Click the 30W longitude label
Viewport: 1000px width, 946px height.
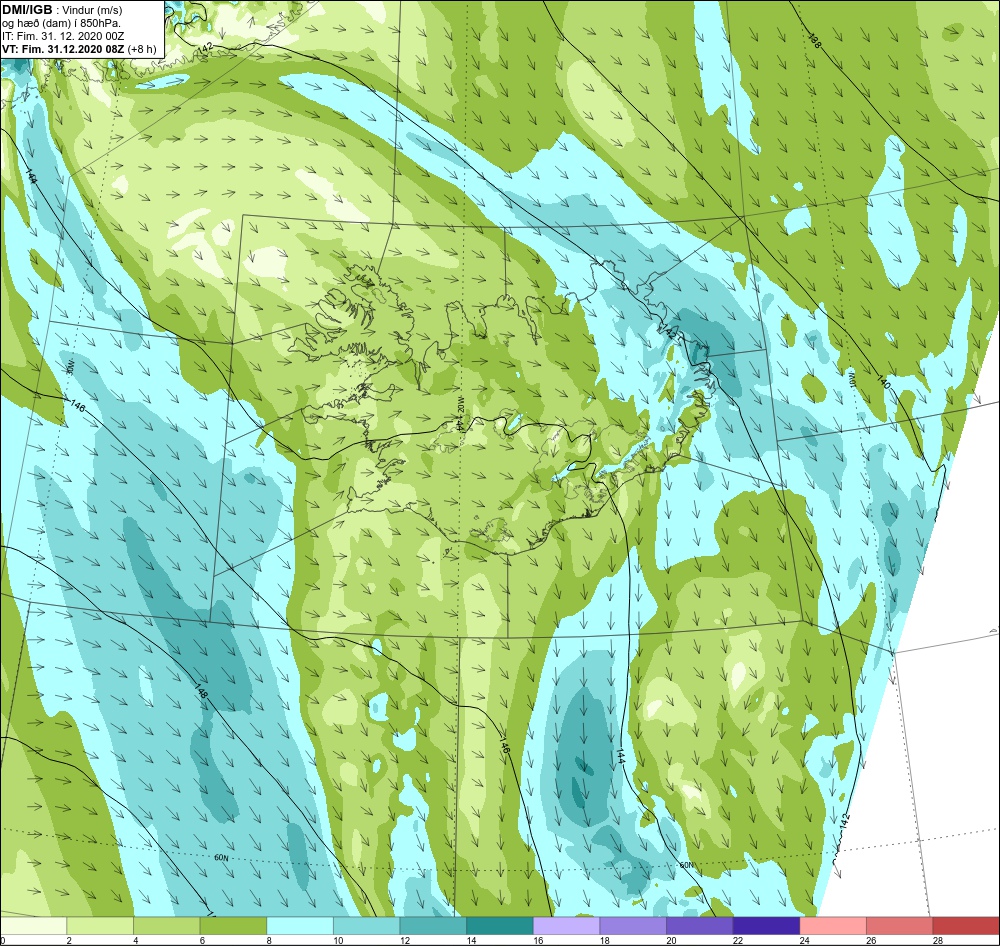pyautogui.click(x=71, y=367)
